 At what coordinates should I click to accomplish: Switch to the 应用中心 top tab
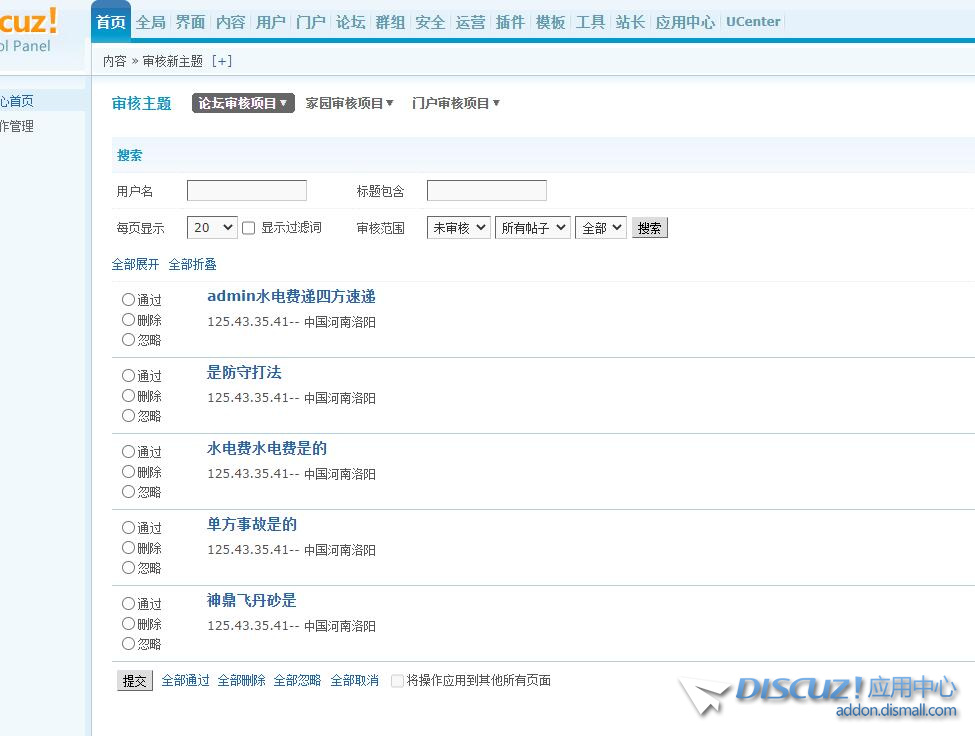click(685, 22)
